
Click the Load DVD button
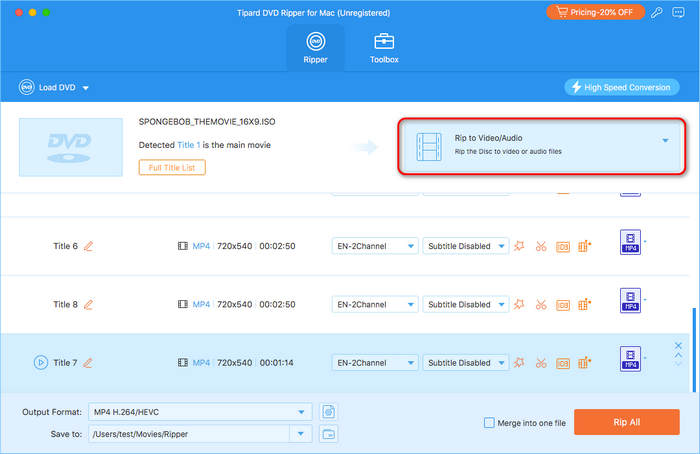click(x=47, y=87)
